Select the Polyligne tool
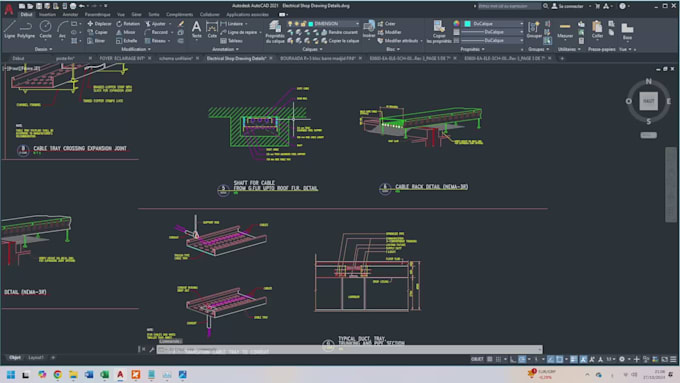The width and height of the screenshot is (680, 383). pyautogui.click(x=26, y=29)
